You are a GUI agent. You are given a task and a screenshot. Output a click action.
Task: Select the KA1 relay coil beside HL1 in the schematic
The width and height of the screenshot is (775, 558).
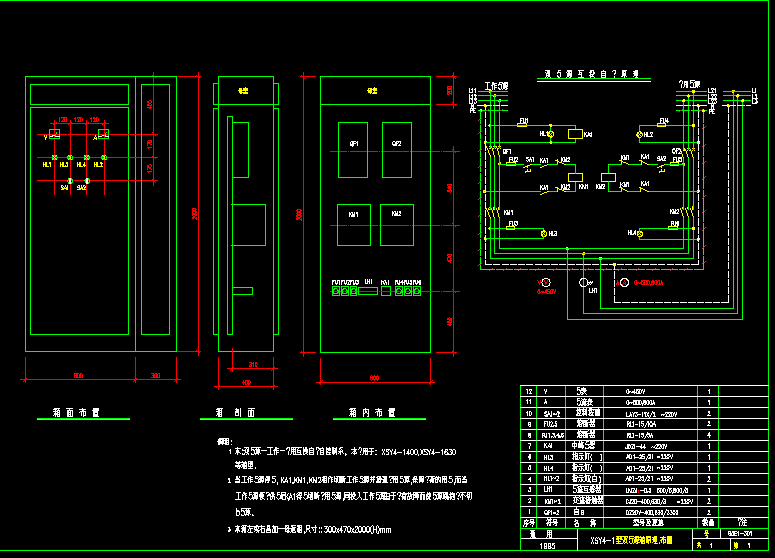(575, 133)
